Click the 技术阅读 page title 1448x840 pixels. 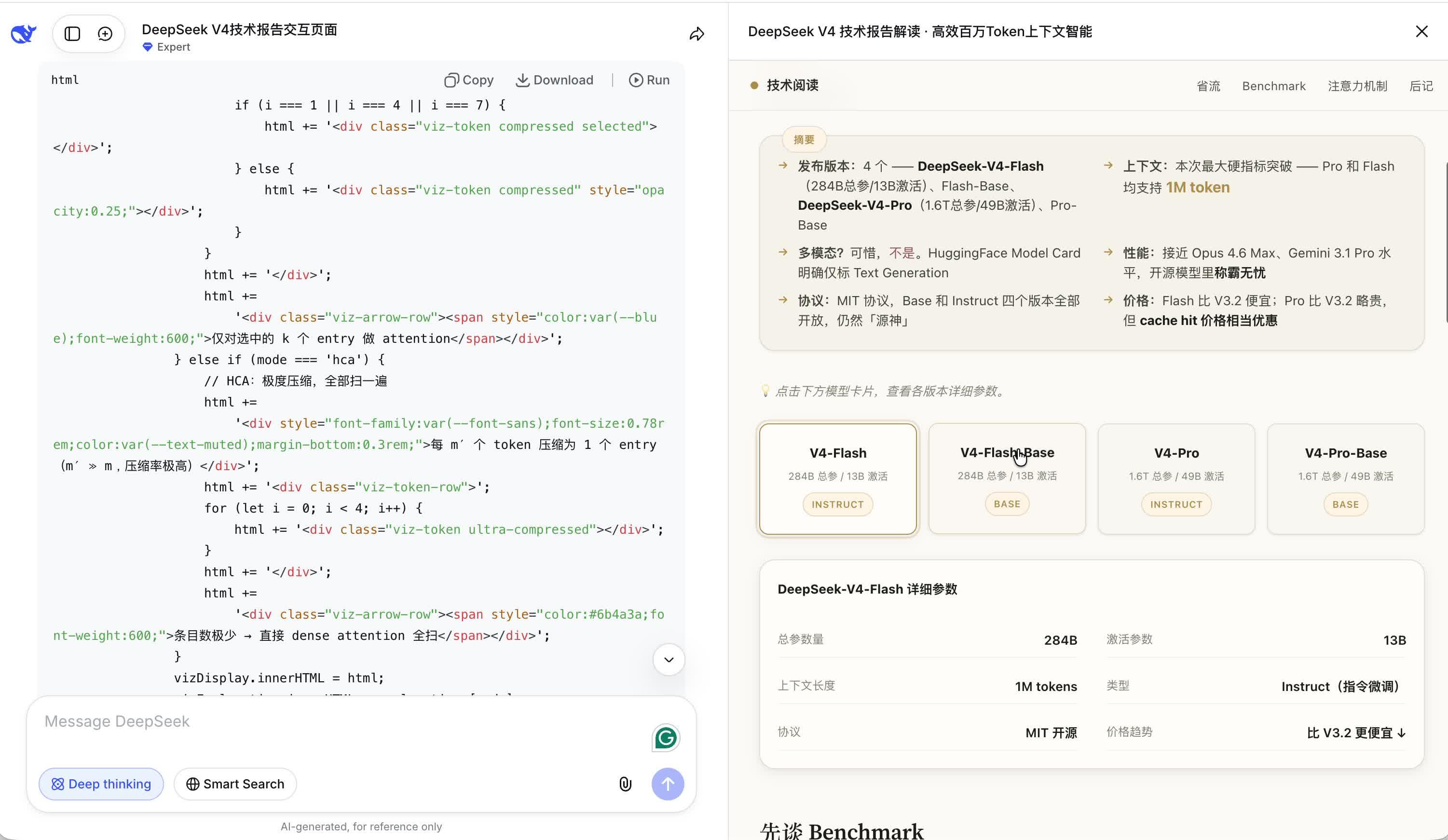point(792,86)
